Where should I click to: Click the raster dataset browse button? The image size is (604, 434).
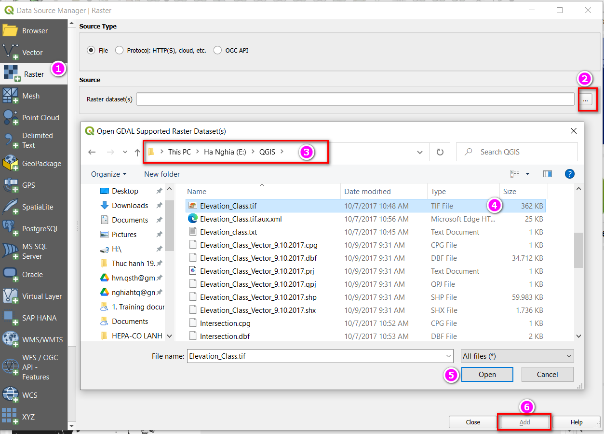[586, 100]
